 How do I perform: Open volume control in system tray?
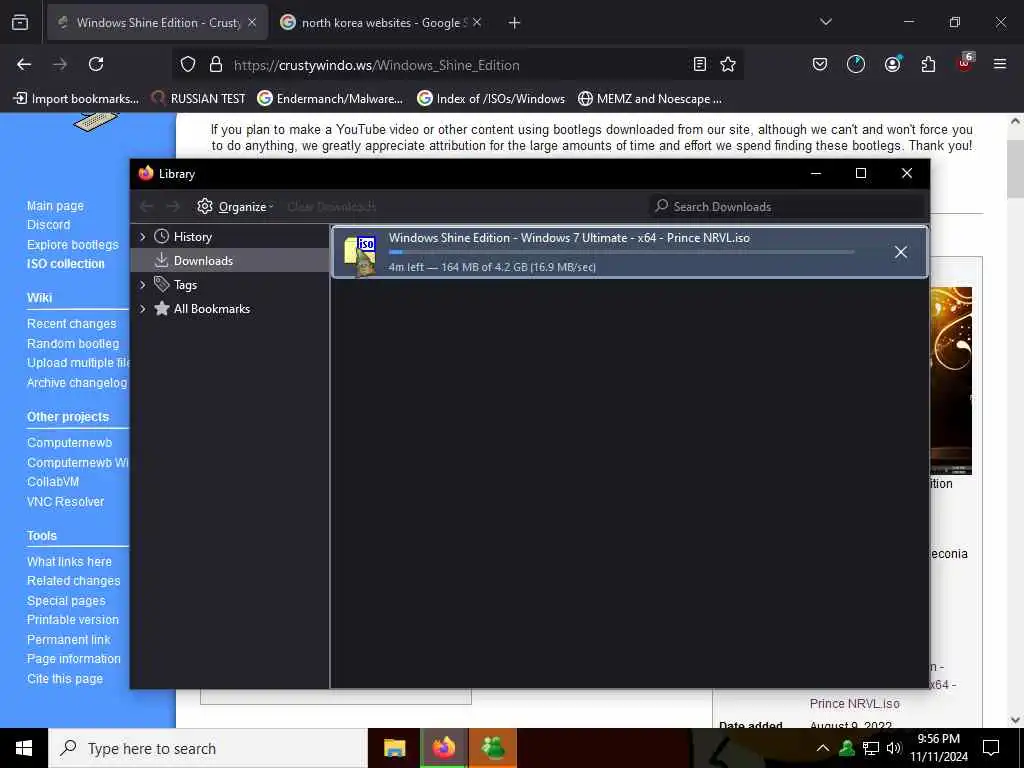[x=894, y=748]
